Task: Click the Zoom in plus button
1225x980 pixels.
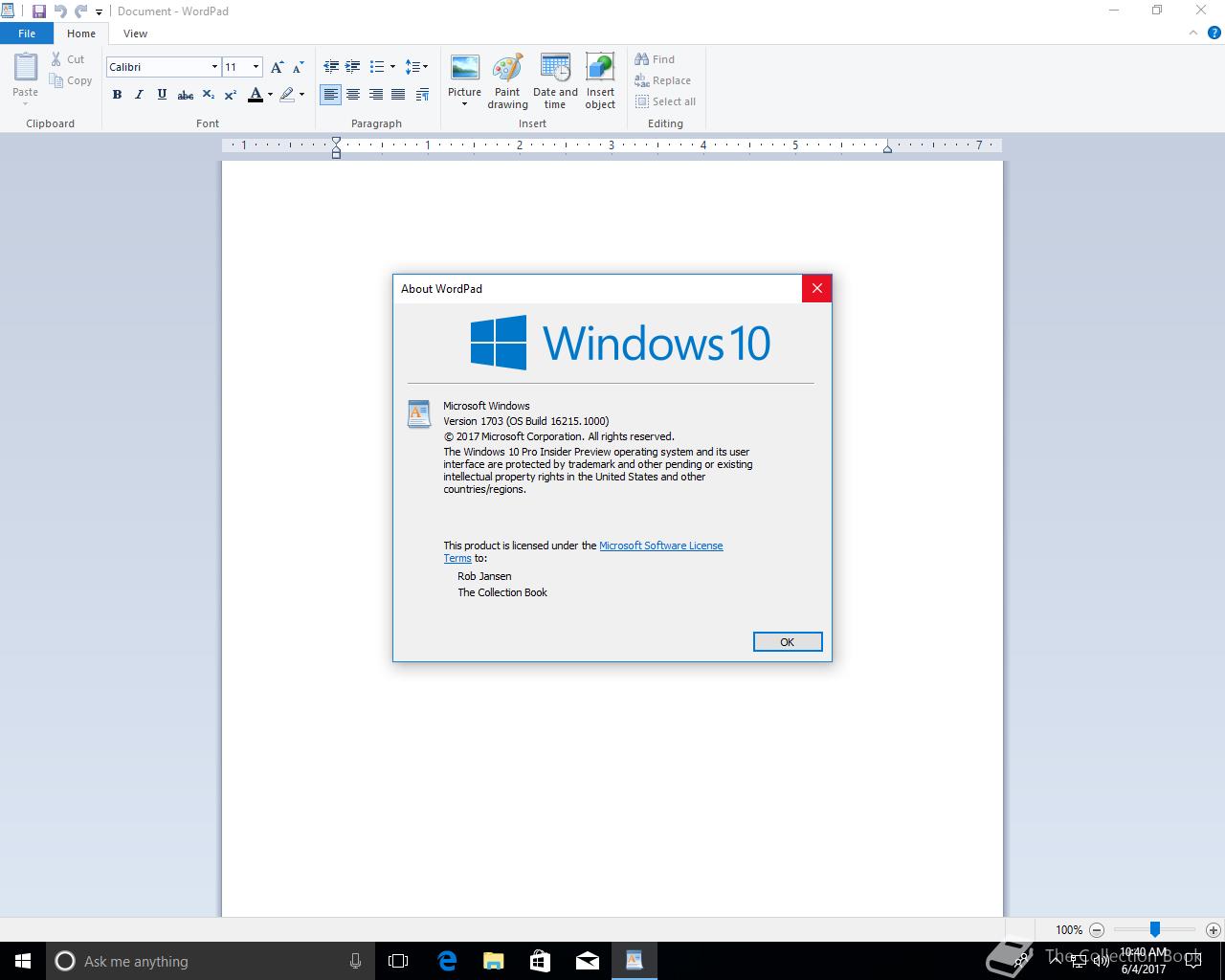Action: point(1214,929)
